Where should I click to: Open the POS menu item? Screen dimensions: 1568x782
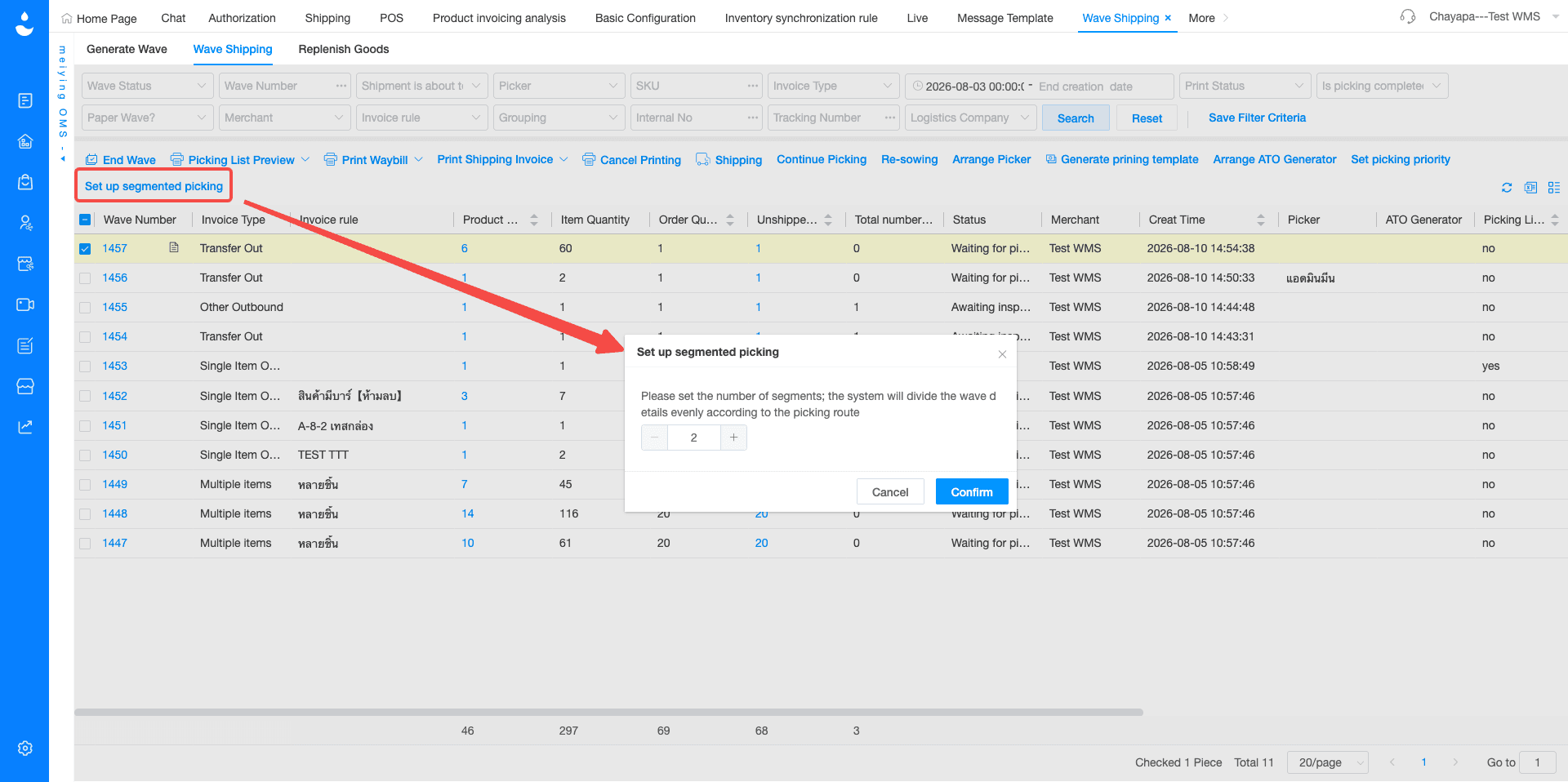pyautogui.click(x=391, y=18)
